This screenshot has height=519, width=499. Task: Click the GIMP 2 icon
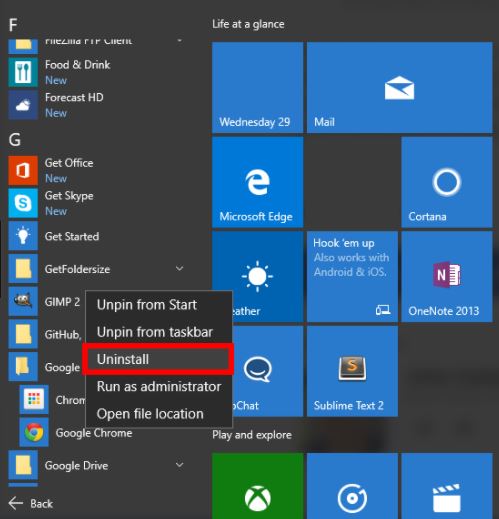pos(23,301)
